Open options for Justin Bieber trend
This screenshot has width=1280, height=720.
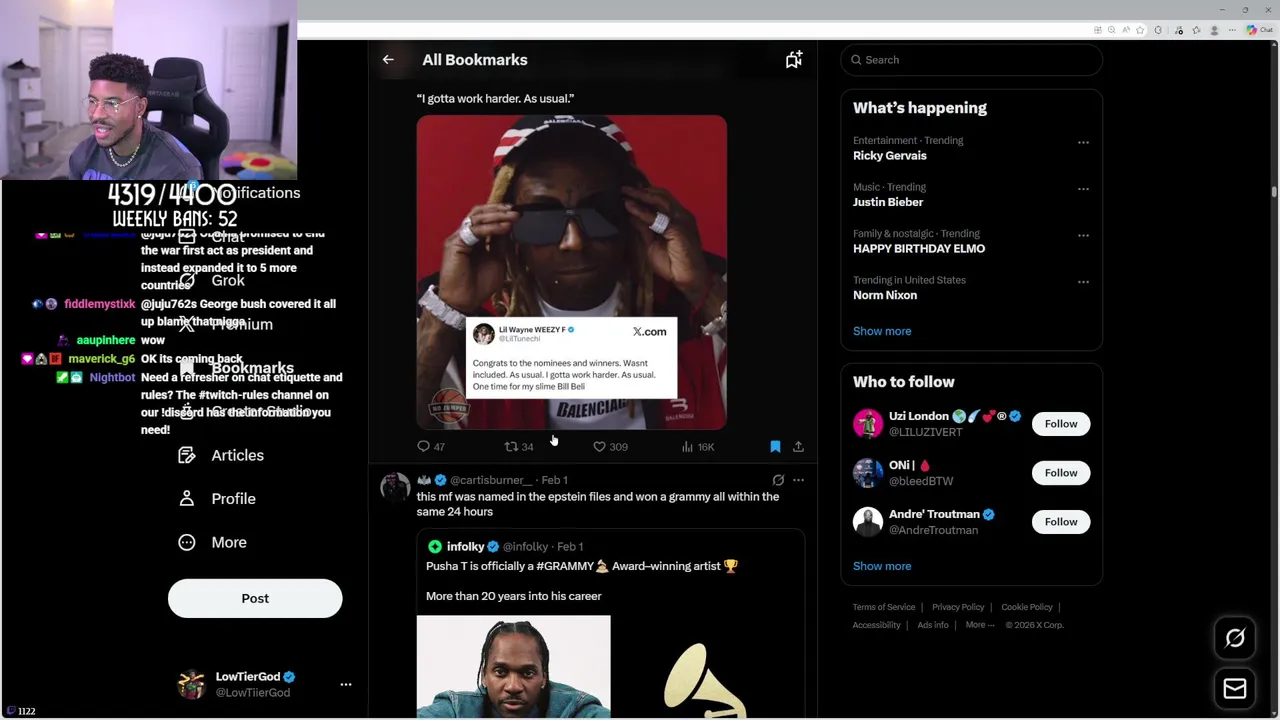pos(1083,188)
